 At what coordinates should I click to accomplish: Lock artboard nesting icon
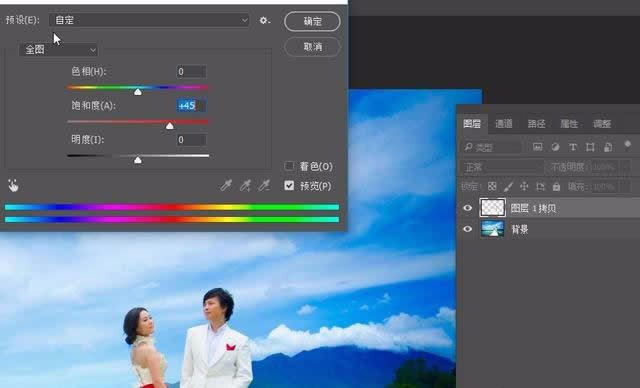pos(540,186)
